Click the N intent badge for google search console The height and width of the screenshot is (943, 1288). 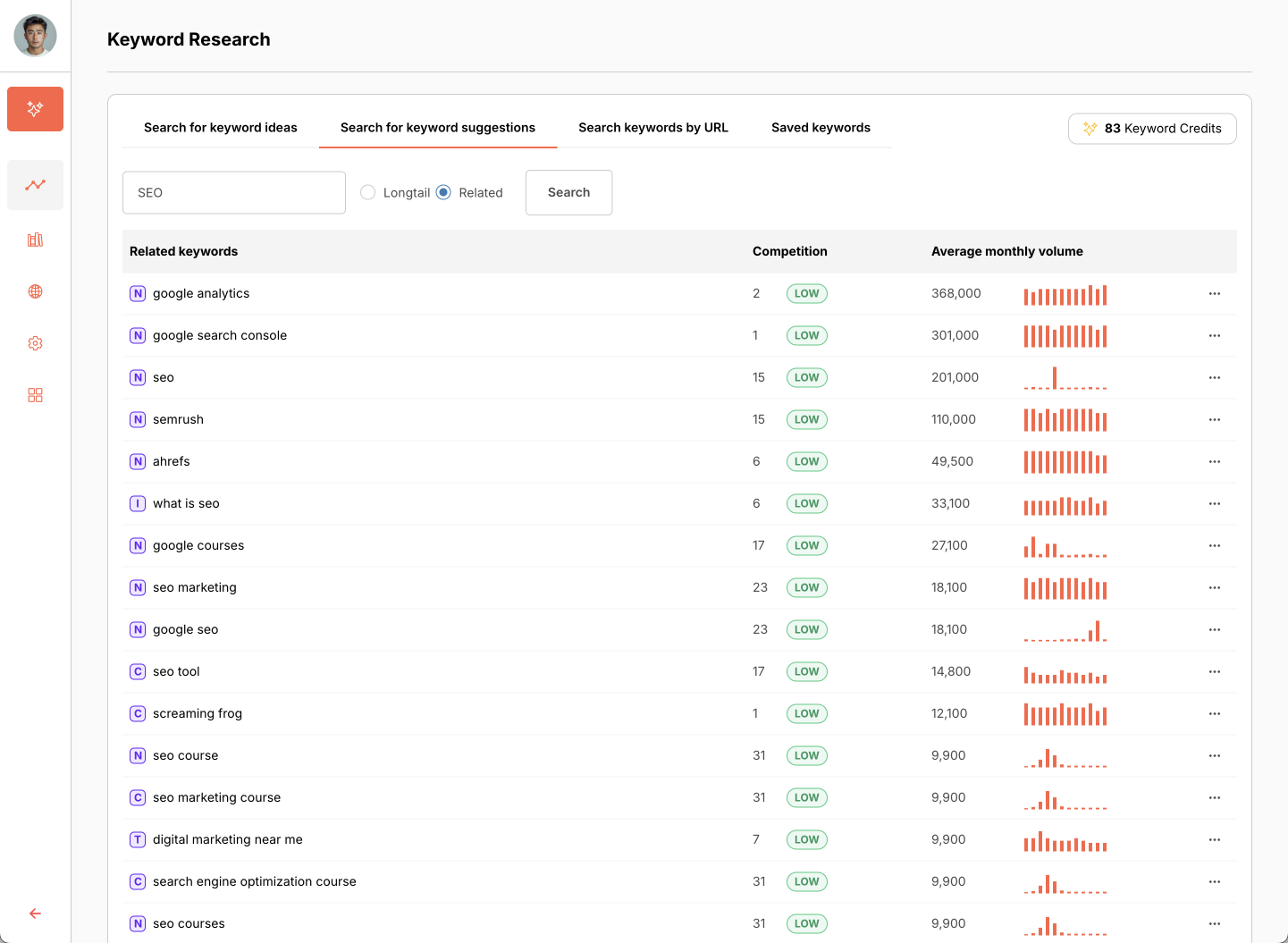138,335
